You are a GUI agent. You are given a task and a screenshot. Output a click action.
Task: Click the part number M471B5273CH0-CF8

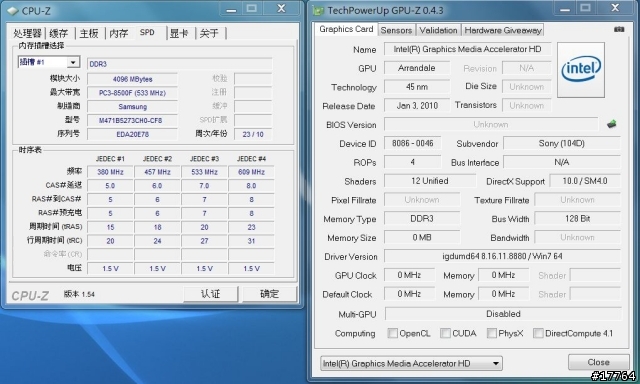click(x=132, y=120)
